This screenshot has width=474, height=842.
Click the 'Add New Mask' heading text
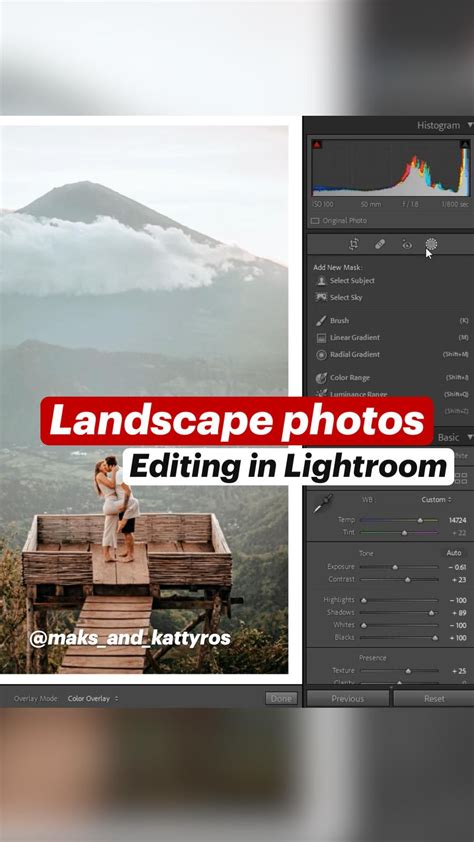coord(338,267)
